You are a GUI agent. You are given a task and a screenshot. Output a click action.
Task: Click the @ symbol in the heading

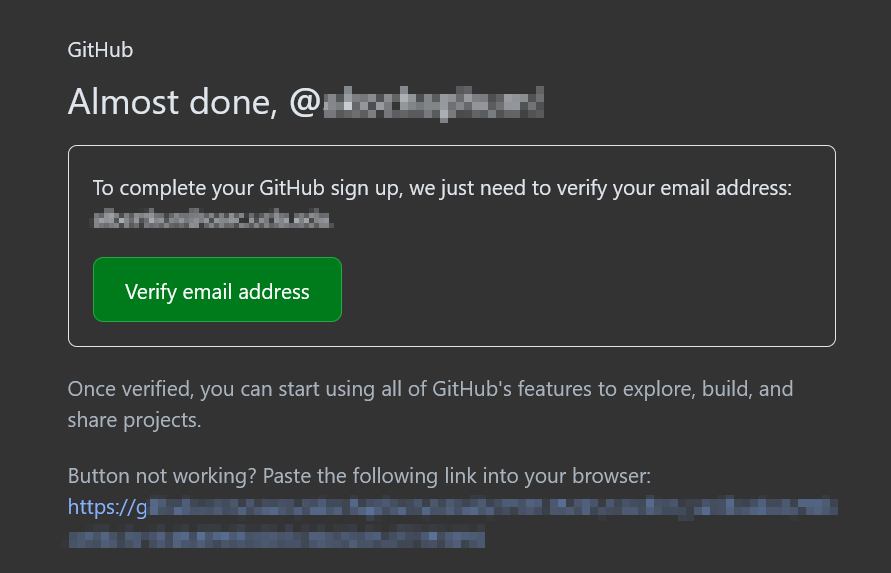click(x=303, y=102)
